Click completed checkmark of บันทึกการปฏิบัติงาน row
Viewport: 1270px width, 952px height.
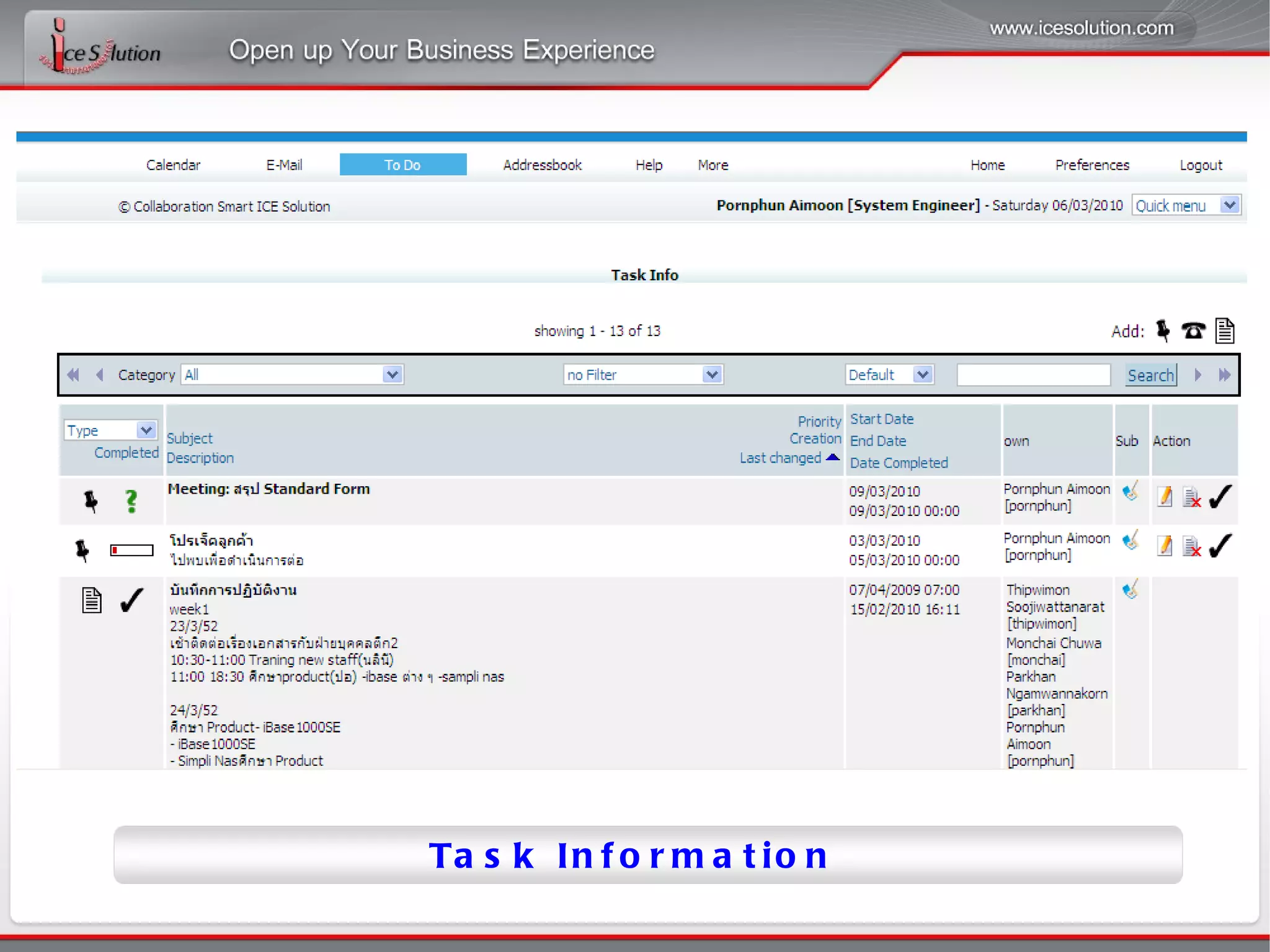point(131,600)
